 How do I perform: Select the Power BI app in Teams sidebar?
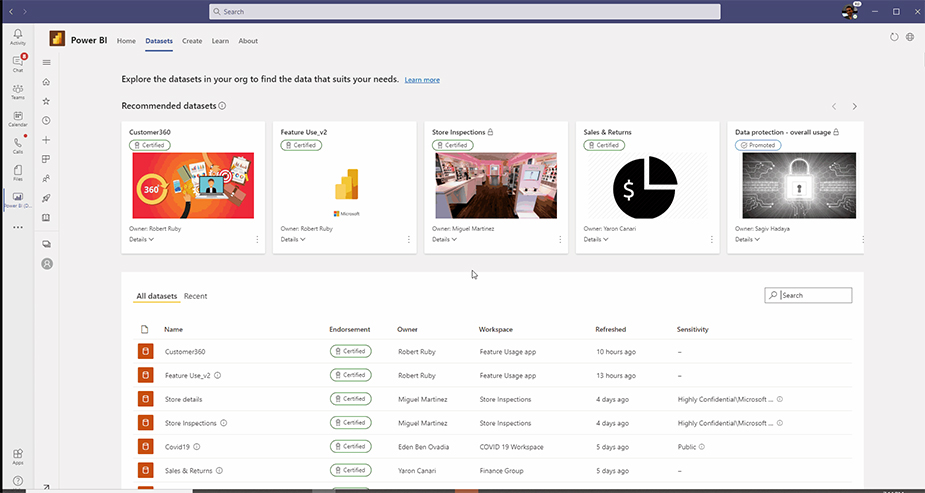[18, 201]
